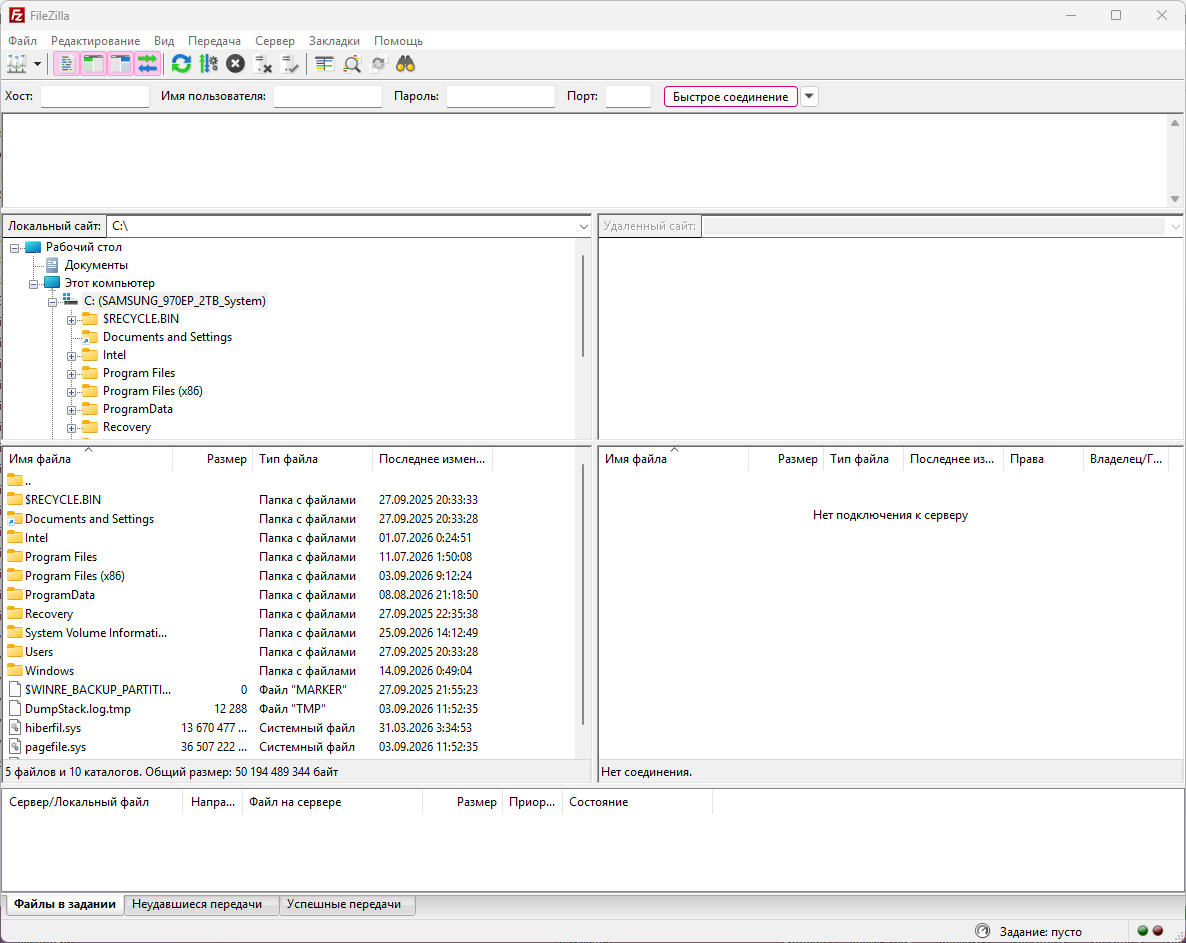
Task: Cancel current operation icon
Action: point(235,64)
